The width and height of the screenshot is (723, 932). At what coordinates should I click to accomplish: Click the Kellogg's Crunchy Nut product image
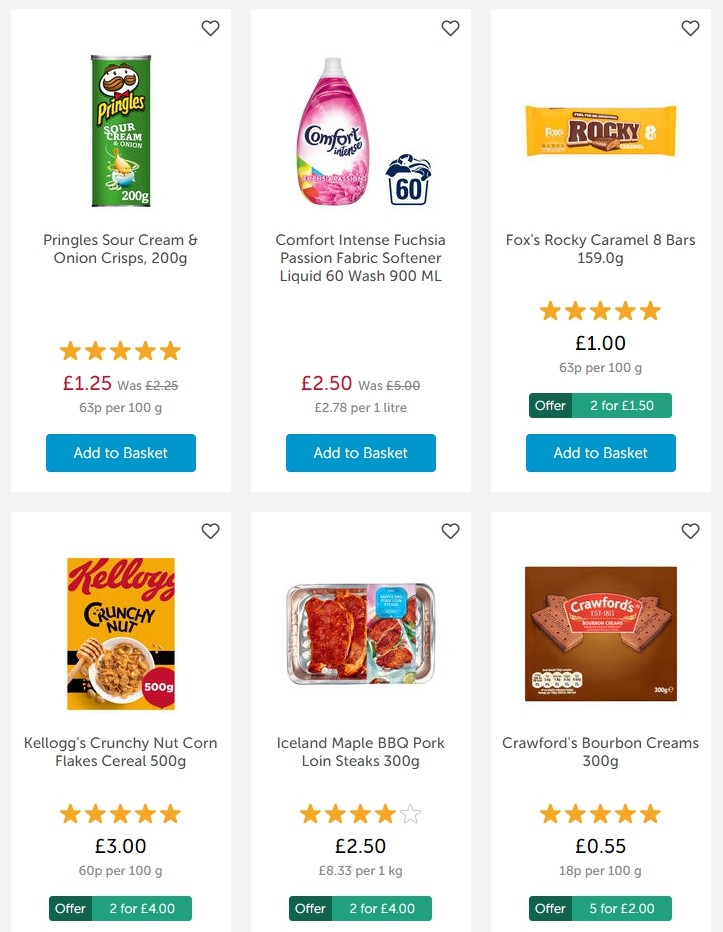click(x=120, y=632)
